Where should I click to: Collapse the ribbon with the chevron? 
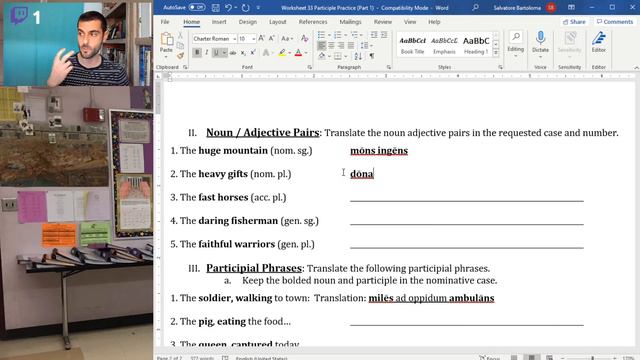(636, 67)
